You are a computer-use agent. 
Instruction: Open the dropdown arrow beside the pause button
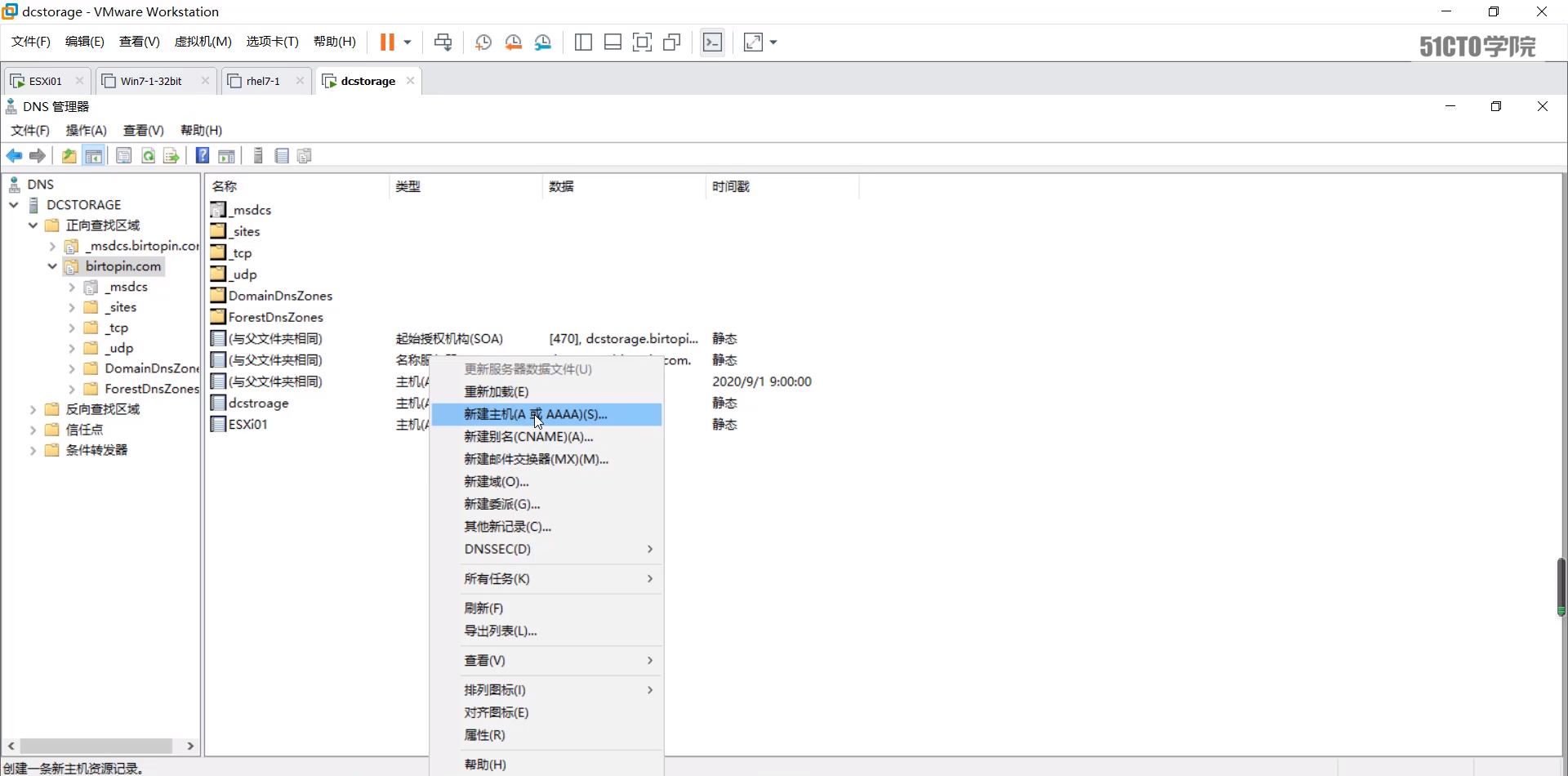[x=408, y=42]
